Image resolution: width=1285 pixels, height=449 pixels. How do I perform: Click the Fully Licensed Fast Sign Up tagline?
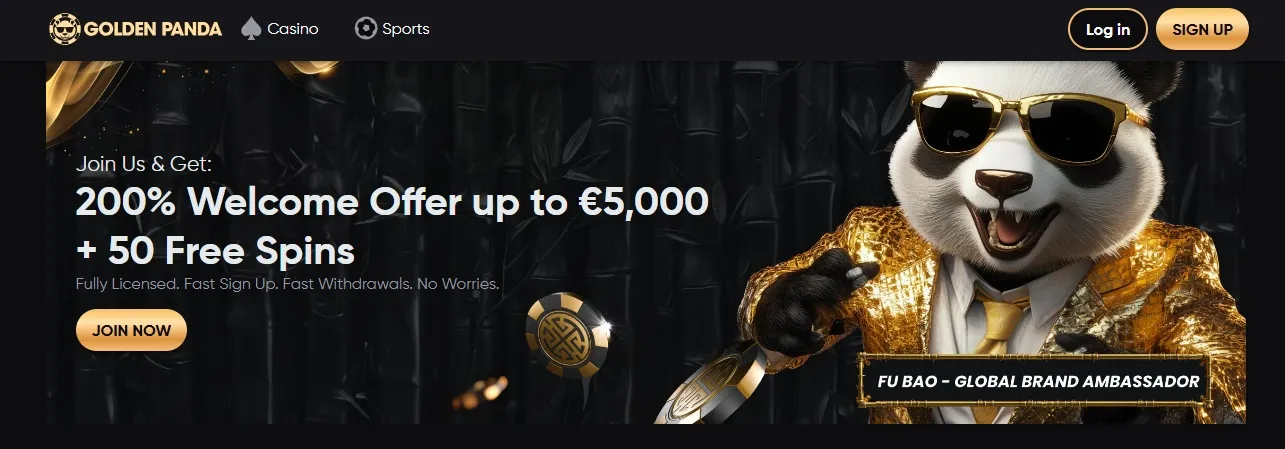pos(287,284)
